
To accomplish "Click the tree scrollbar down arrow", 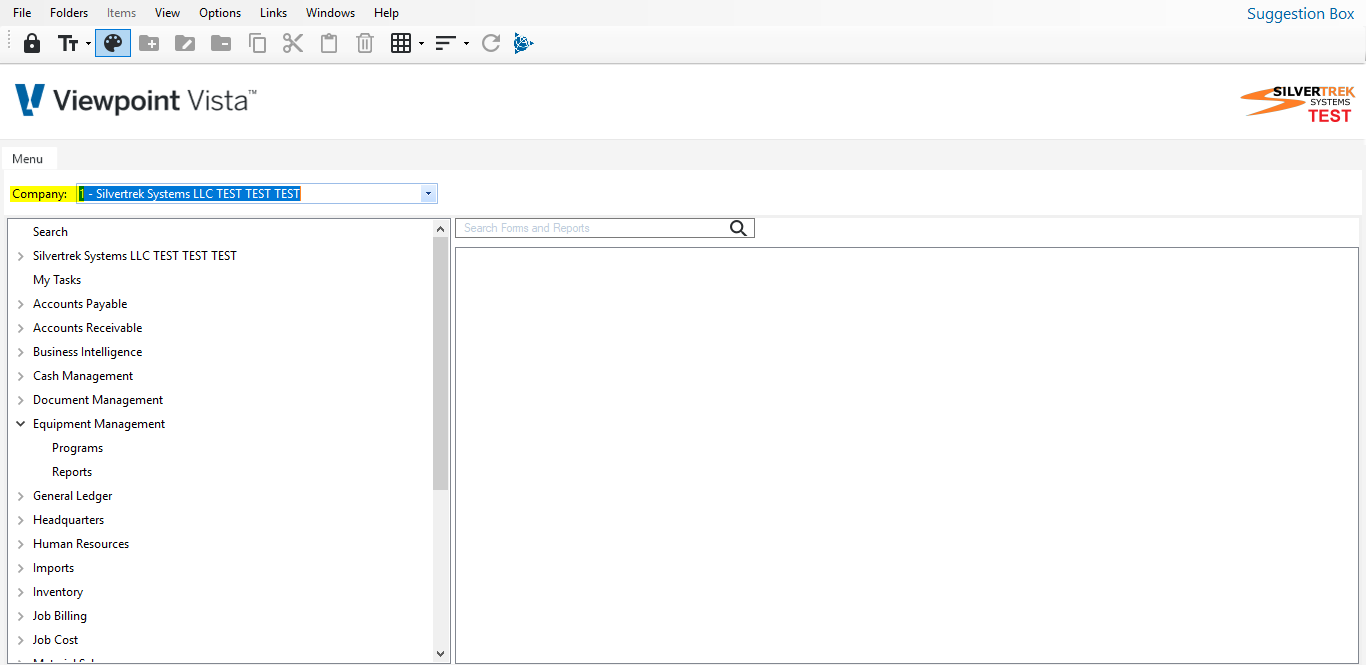I will [441, 653].
